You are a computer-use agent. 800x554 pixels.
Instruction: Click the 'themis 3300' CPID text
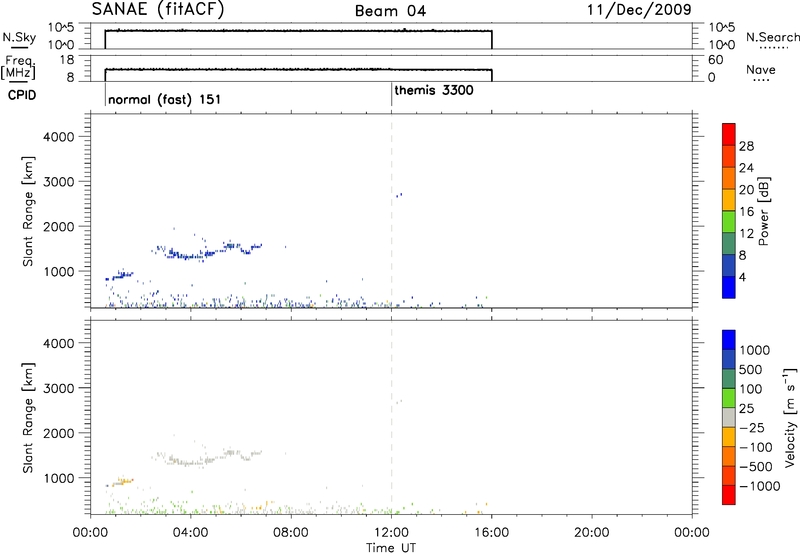pyautogui.click(x=434, y=90)
